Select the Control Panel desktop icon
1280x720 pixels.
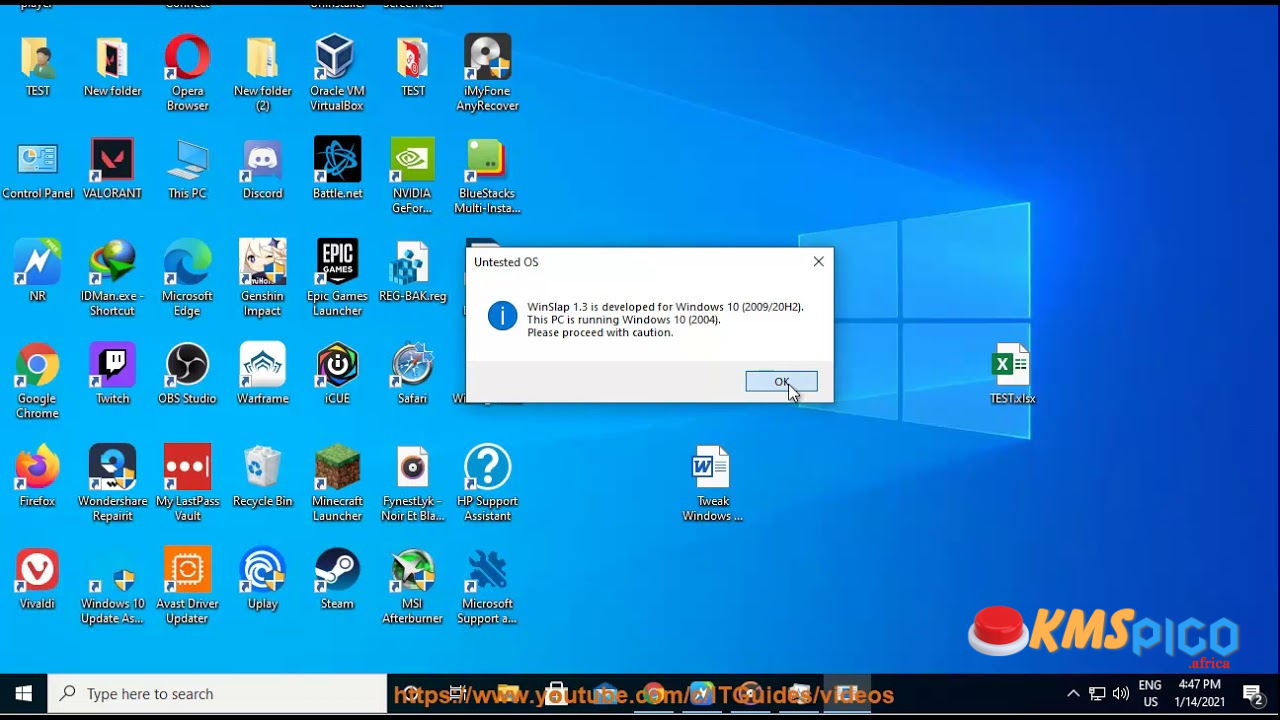37,170
